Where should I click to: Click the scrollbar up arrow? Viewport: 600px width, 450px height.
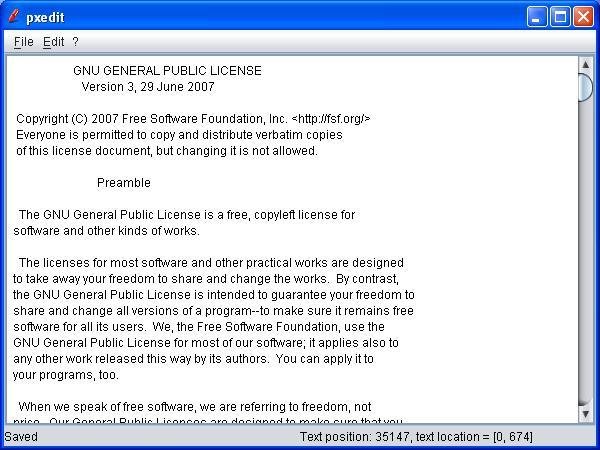(x=585, y=64)
